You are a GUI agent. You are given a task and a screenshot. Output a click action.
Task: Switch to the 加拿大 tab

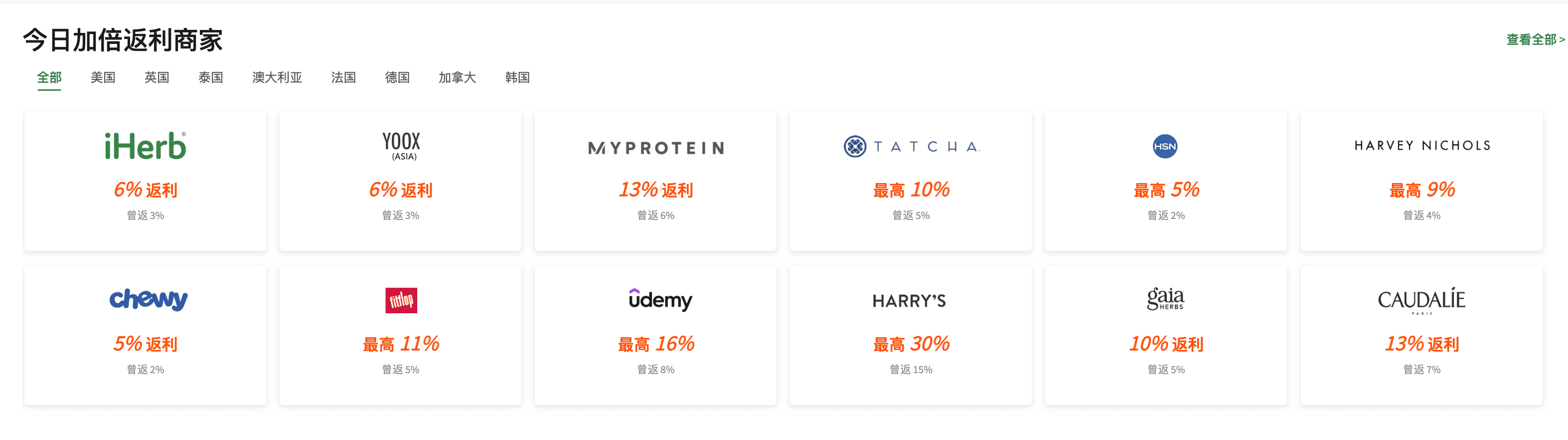tap(457, 77)
